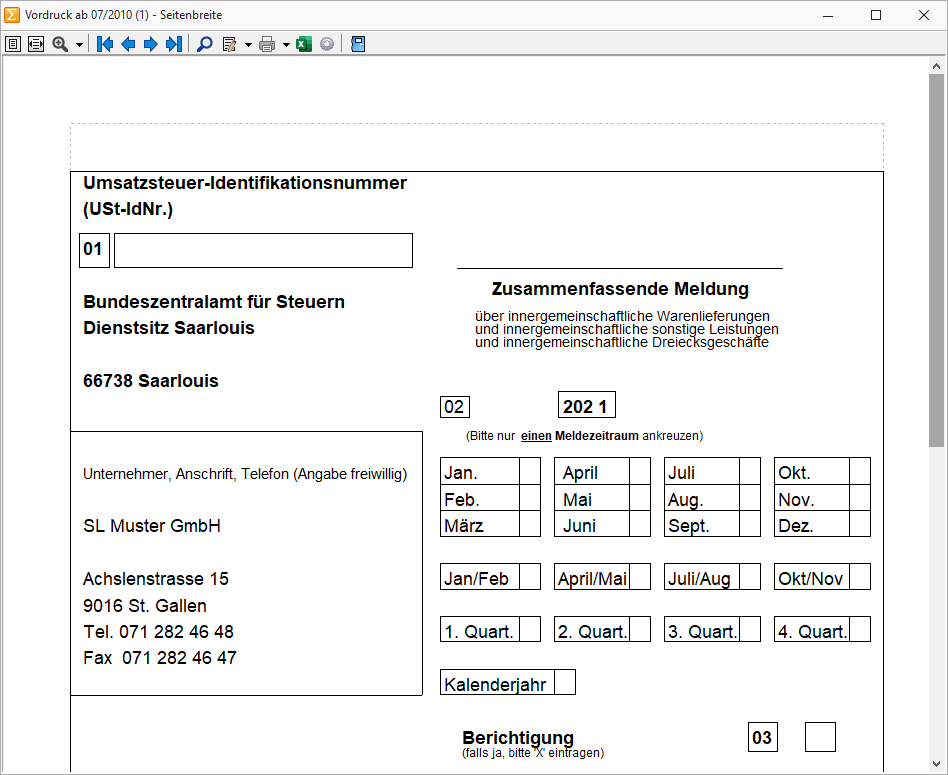Click the '9016 St. Gallen' line
The image size is (948, 775).
click(x=145, y=606)
